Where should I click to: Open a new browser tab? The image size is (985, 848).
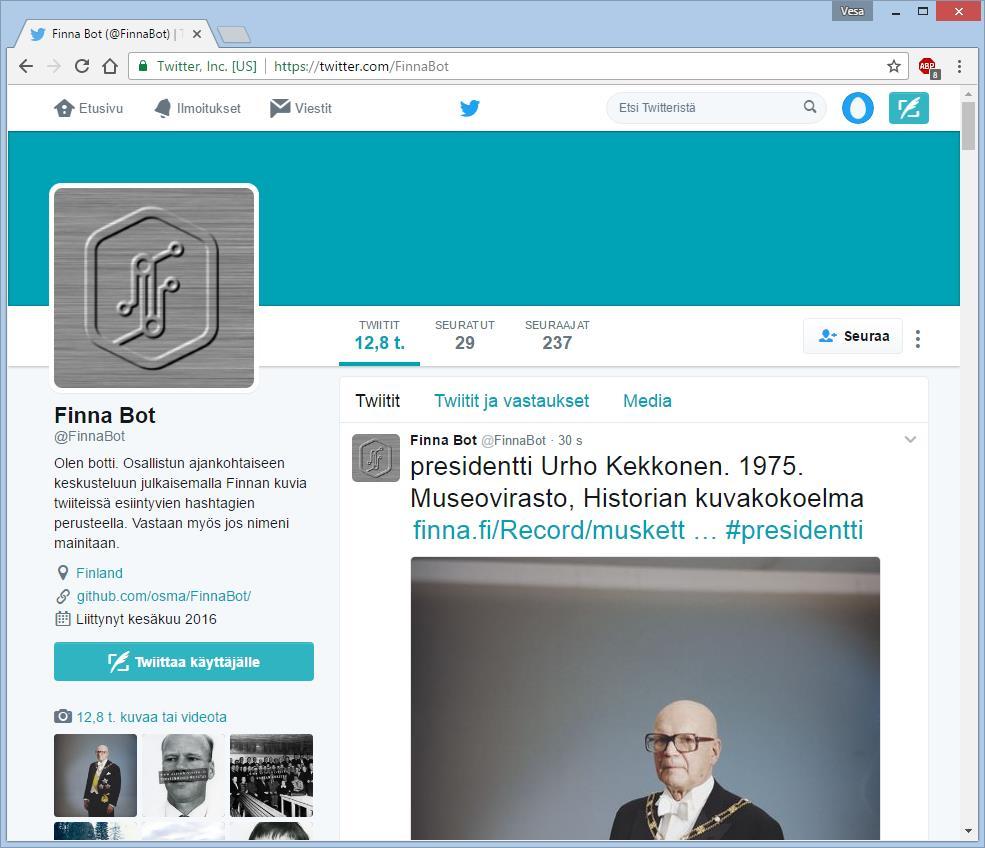coord(235,35)
